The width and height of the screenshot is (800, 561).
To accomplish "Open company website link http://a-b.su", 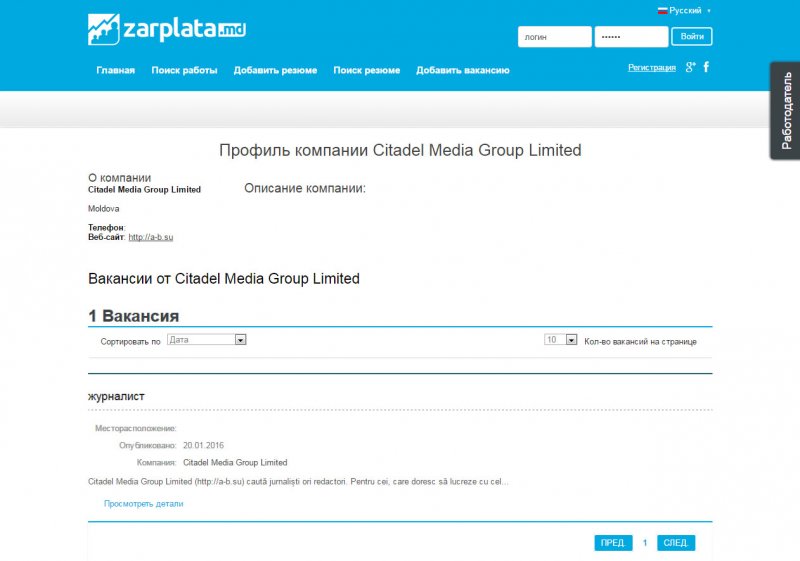I will 151,237.
